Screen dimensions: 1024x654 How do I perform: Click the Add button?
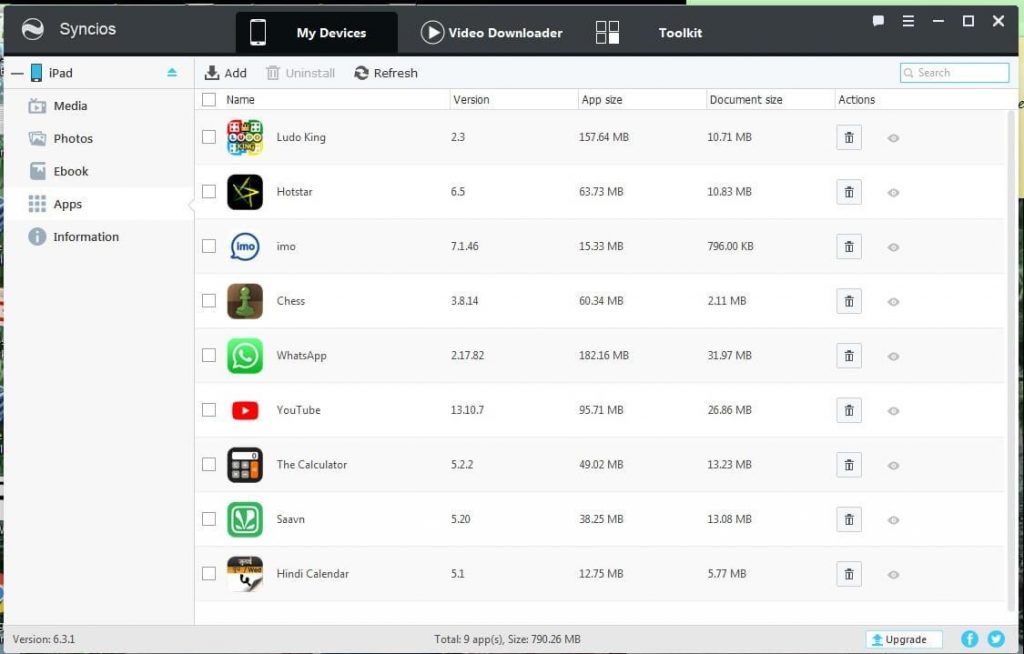225,73
